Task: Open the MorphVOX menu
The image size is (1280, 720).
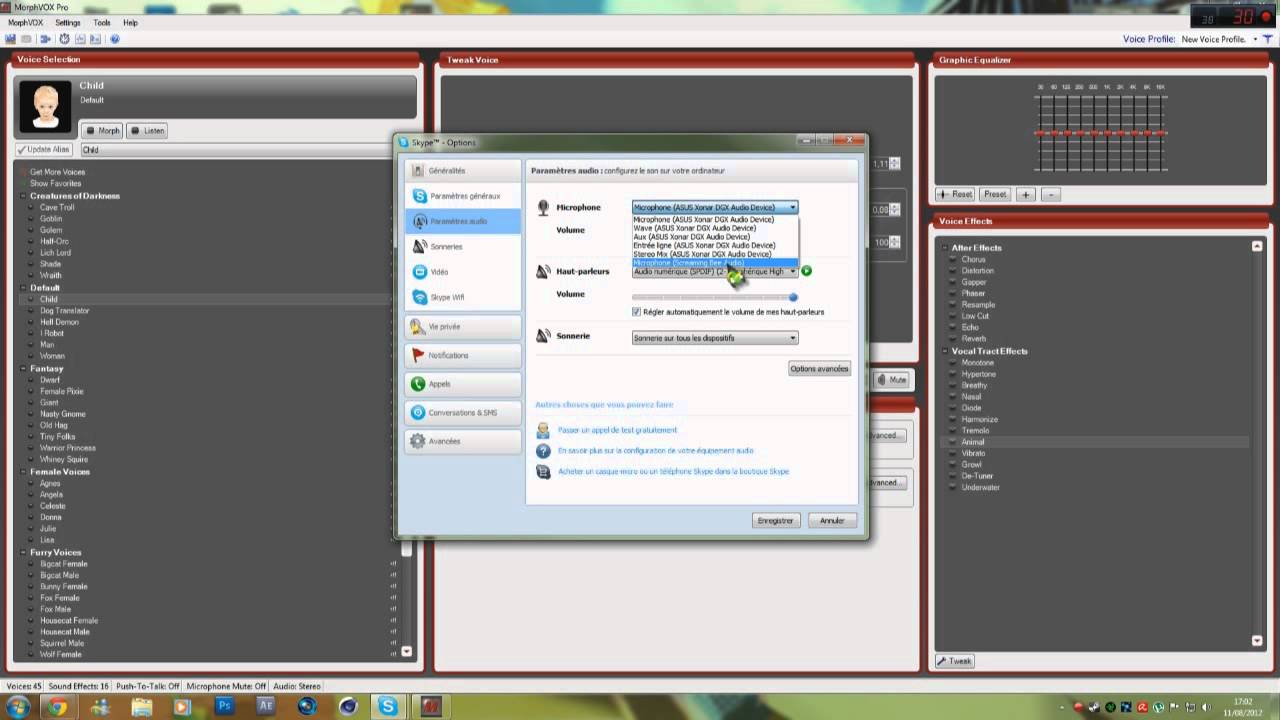Action: 25,22
